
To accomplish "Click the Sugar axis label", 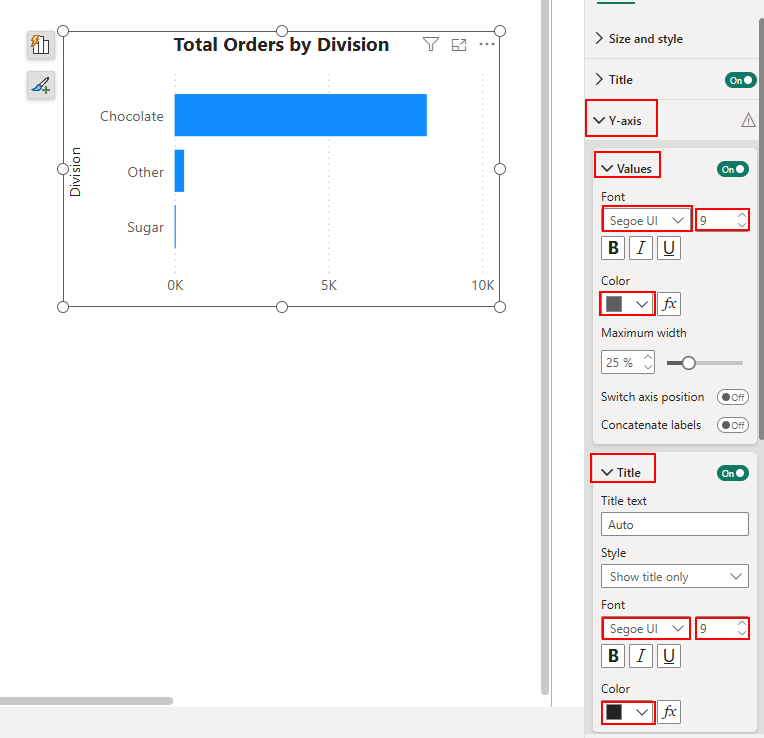I will (x=145, y=227).
